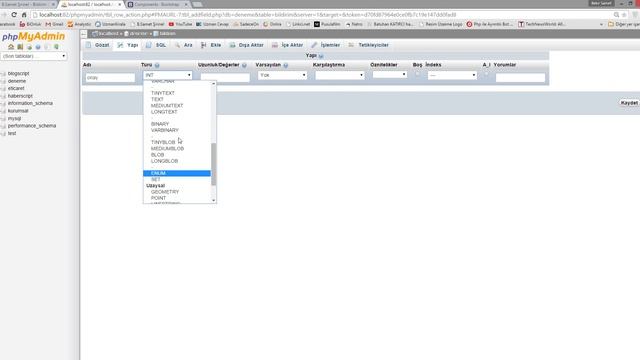Open the Varsayılan dropdown showing Yok
This screenshot has height=360, width=640.
282,75
